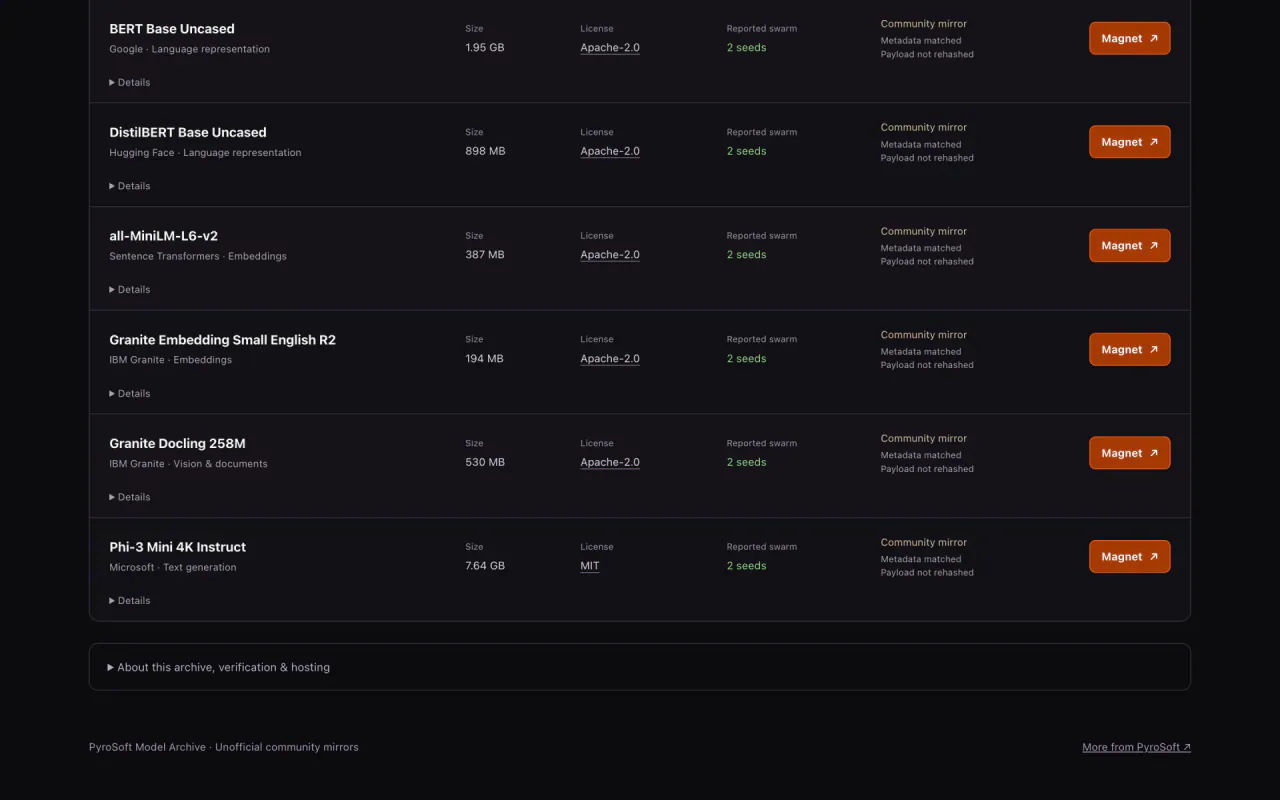Click the Phi-3 Mini 4K Instruct title
The image size is (1280, 800).
coord(178,547)
